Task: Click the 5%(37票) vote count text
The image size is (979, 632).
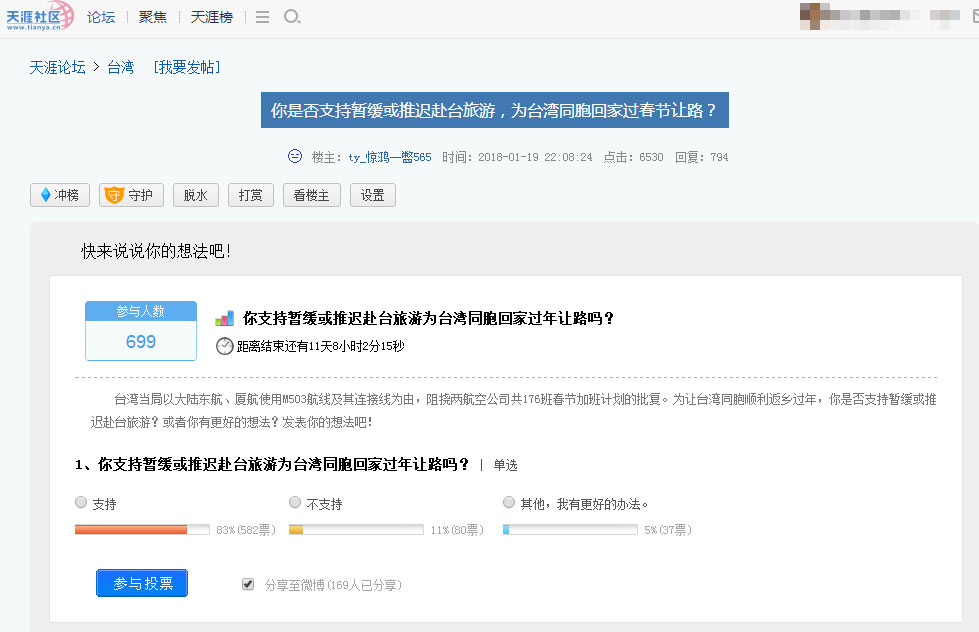Action: (668, 530)
